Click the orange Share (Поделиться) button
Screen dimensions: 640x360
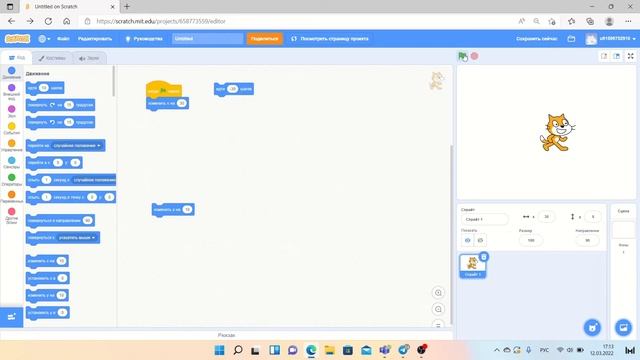point(264,39)
